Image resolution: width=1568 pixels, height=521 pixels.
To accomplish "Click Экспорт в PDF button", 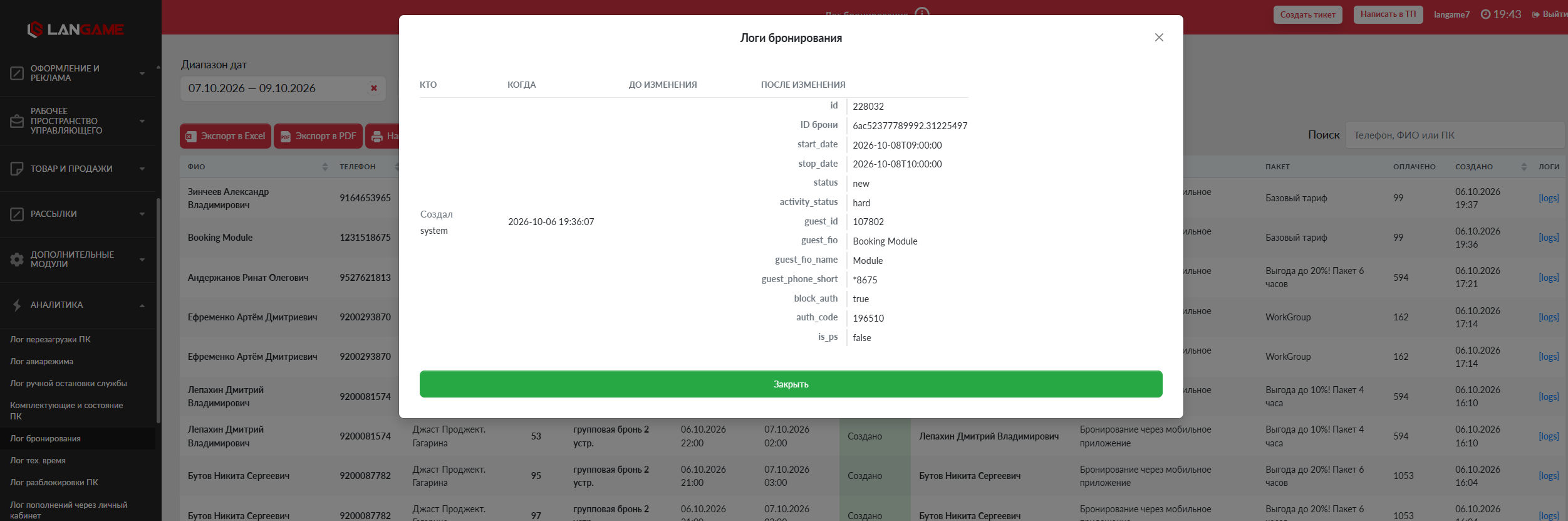I will click(318, 136).
